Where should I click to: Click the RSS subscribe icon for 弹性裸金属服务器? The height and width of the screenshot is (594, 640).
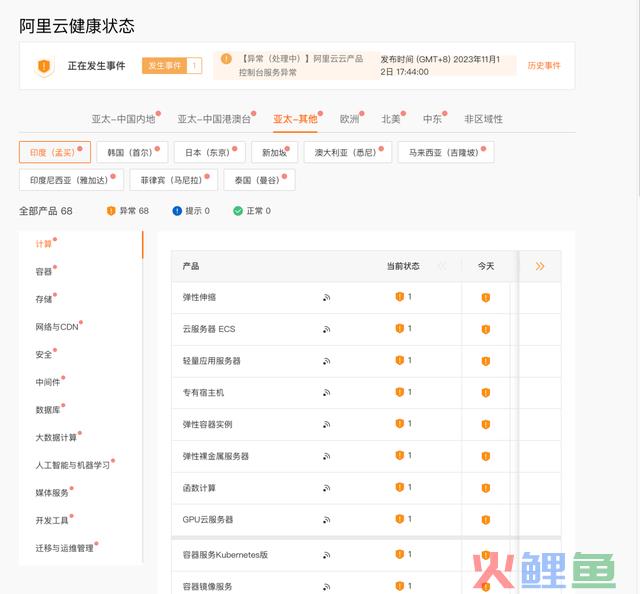tap(326, 456)
